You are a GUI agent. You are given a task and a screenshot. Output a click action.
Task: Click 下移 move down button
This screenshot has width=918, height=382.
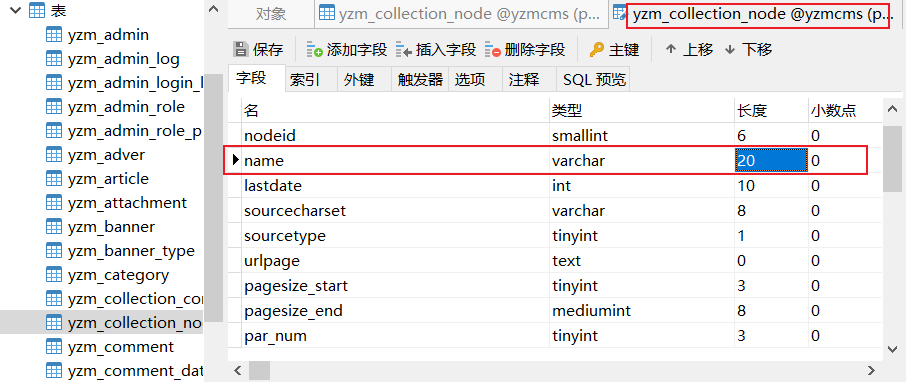[x=748, y=50]
